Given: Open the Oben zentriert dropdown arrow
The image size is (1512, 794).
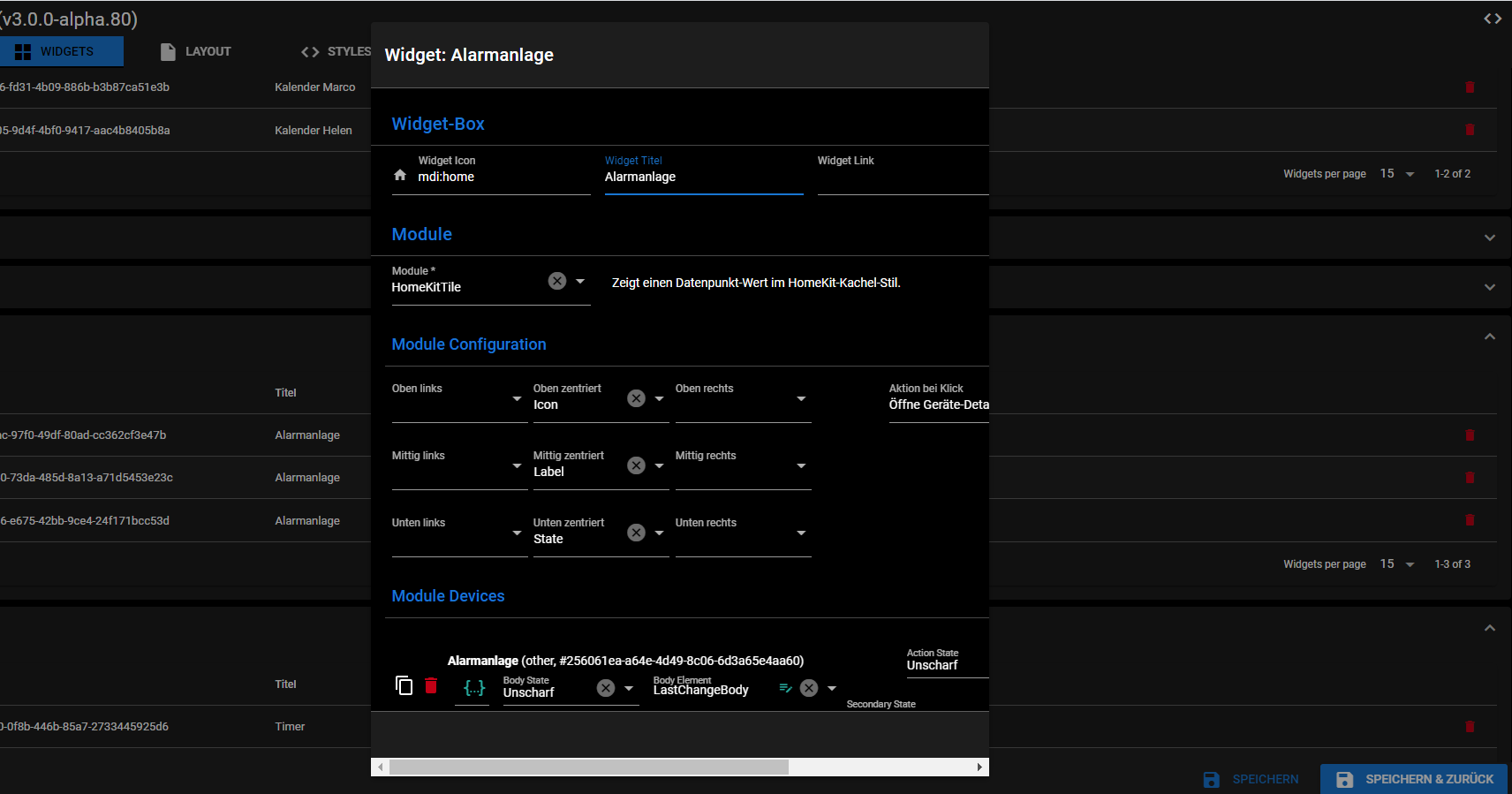Looking at the screenshot, I should (659, 398).
